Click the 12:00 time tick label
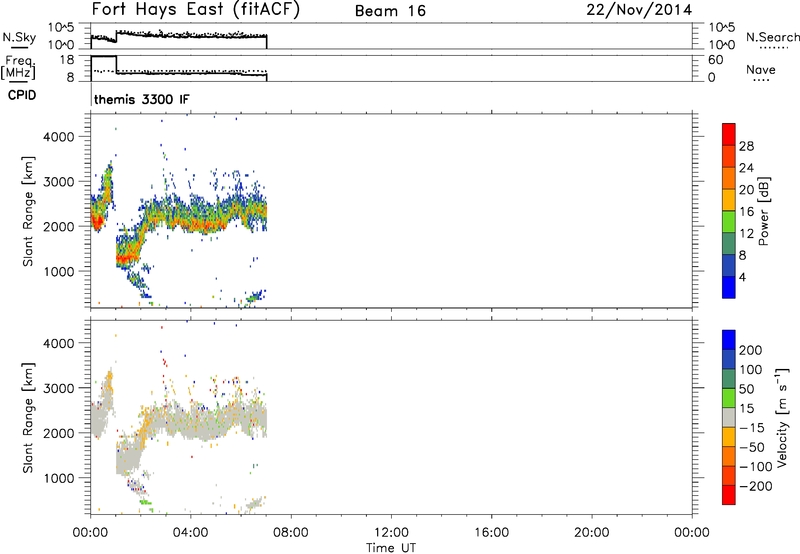This screenshot has width=800, height=554. click(391, 533)
